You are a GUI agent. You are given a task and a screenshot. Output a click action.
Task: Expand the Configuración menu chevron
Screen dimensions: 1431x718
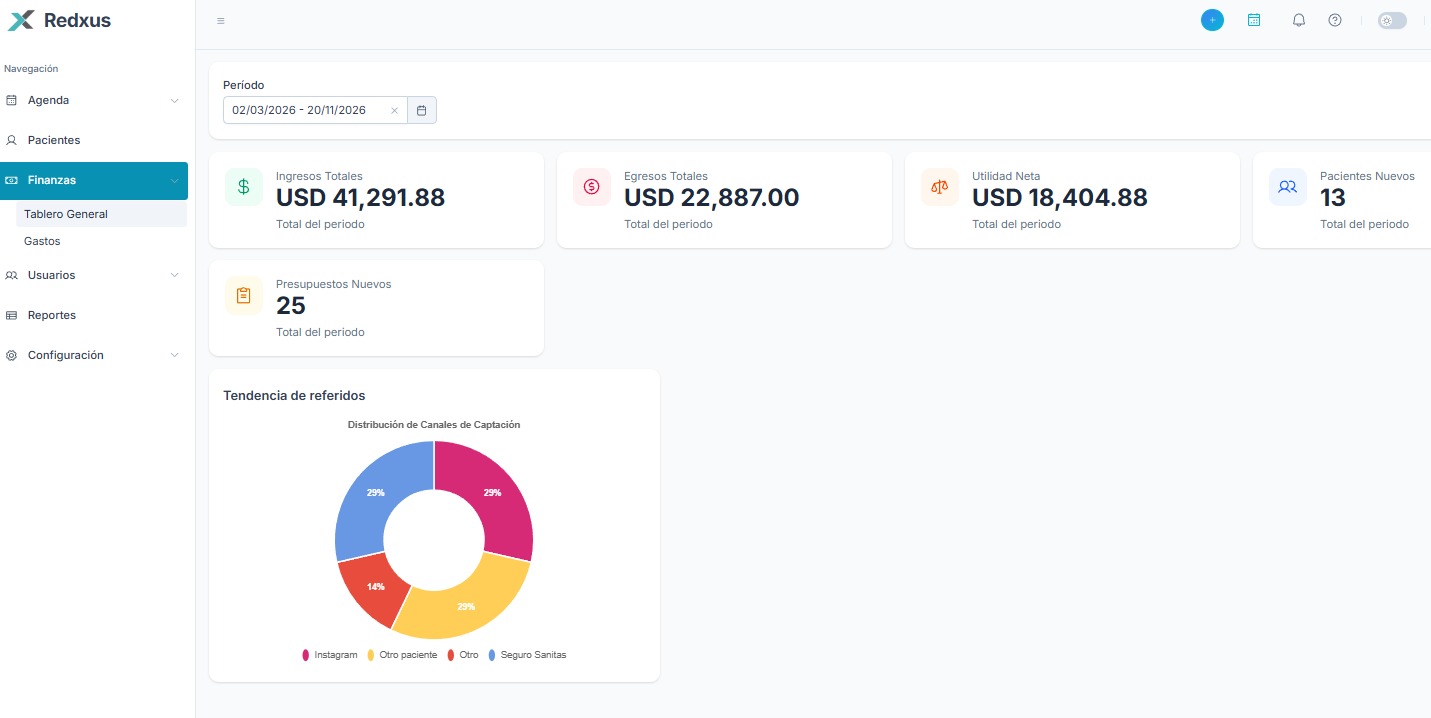174,356
